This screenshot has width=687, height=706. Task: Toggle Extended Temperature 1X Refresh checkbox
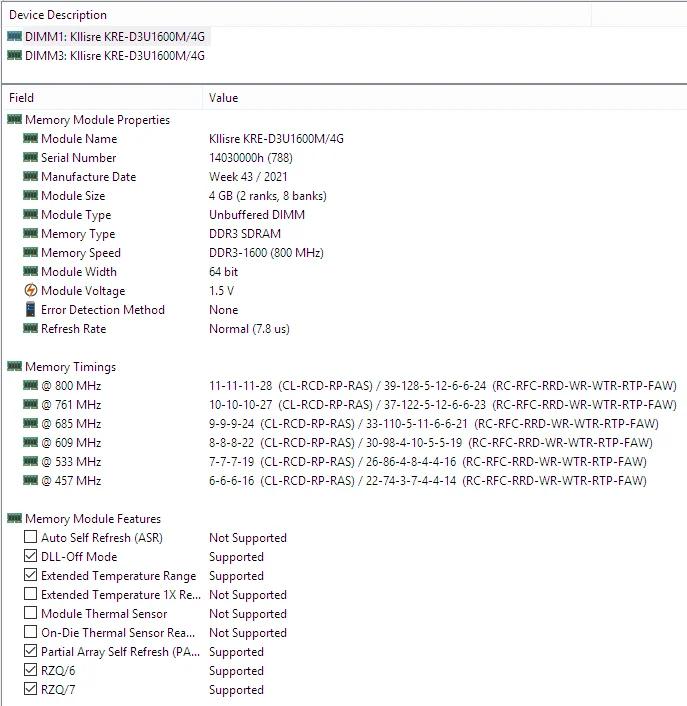pyautogui.click(x=30, y=594)
